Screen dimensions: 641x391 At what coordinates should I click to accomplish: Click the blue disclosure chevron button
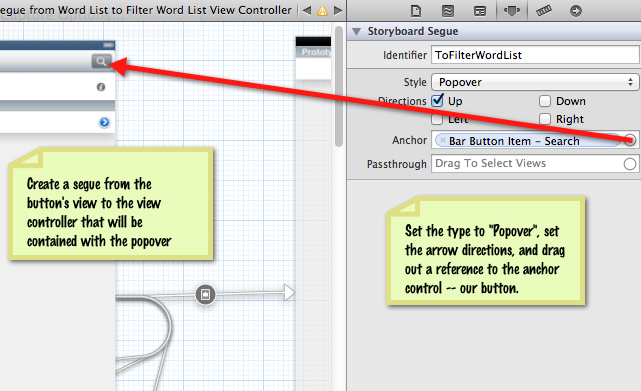[104, 122]
